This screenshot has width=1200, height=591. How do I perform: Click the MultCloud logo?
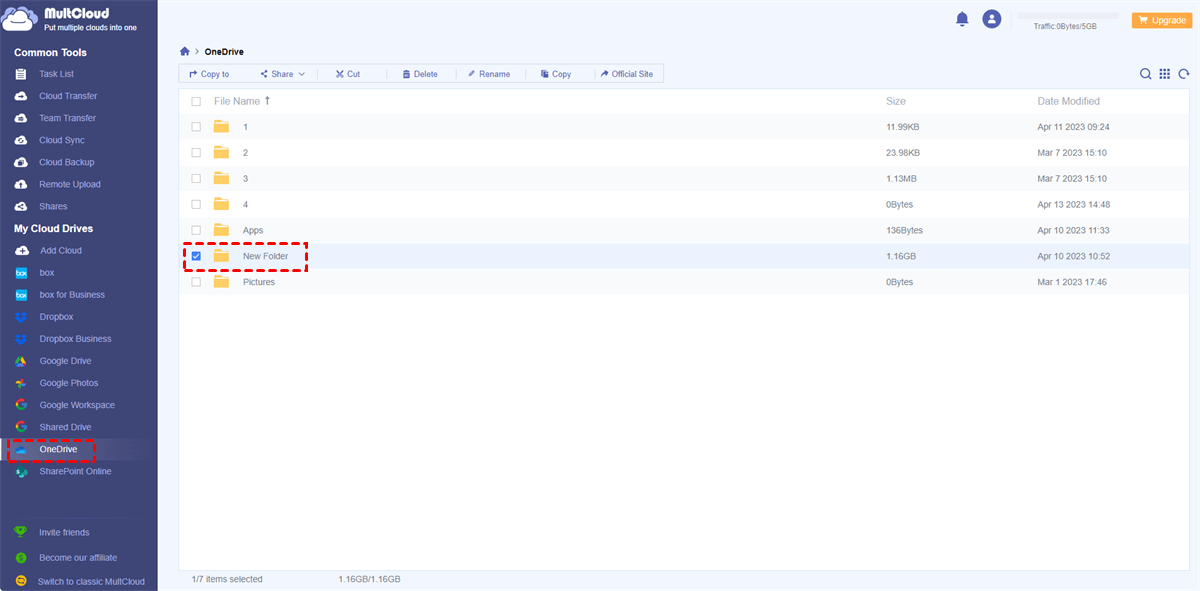tap(71, 20)
